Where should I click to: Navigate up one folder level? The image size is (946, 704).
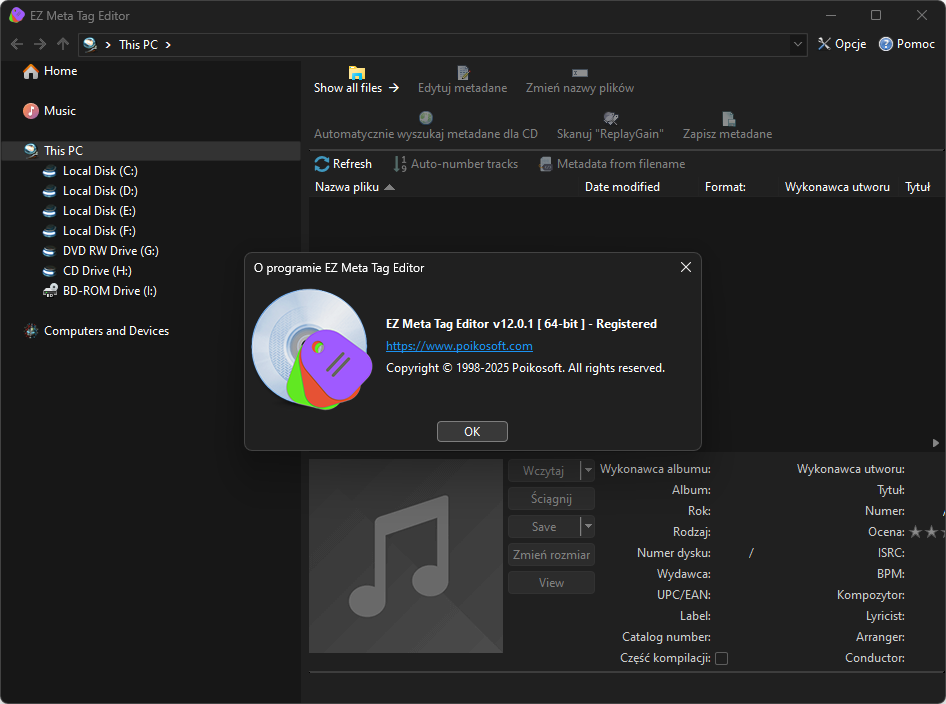(63, 44)
